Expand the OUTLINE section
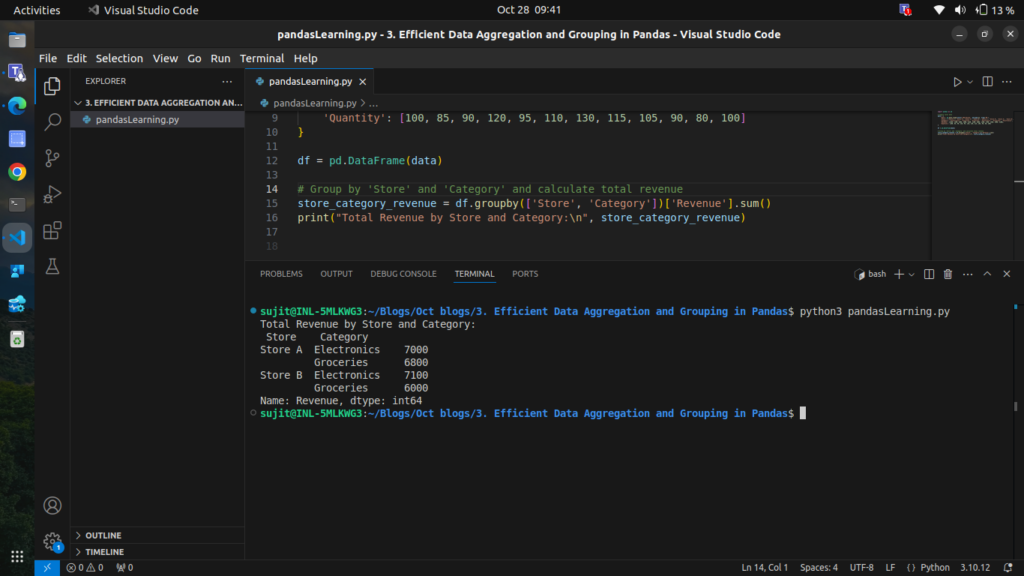 coord(103,536)
